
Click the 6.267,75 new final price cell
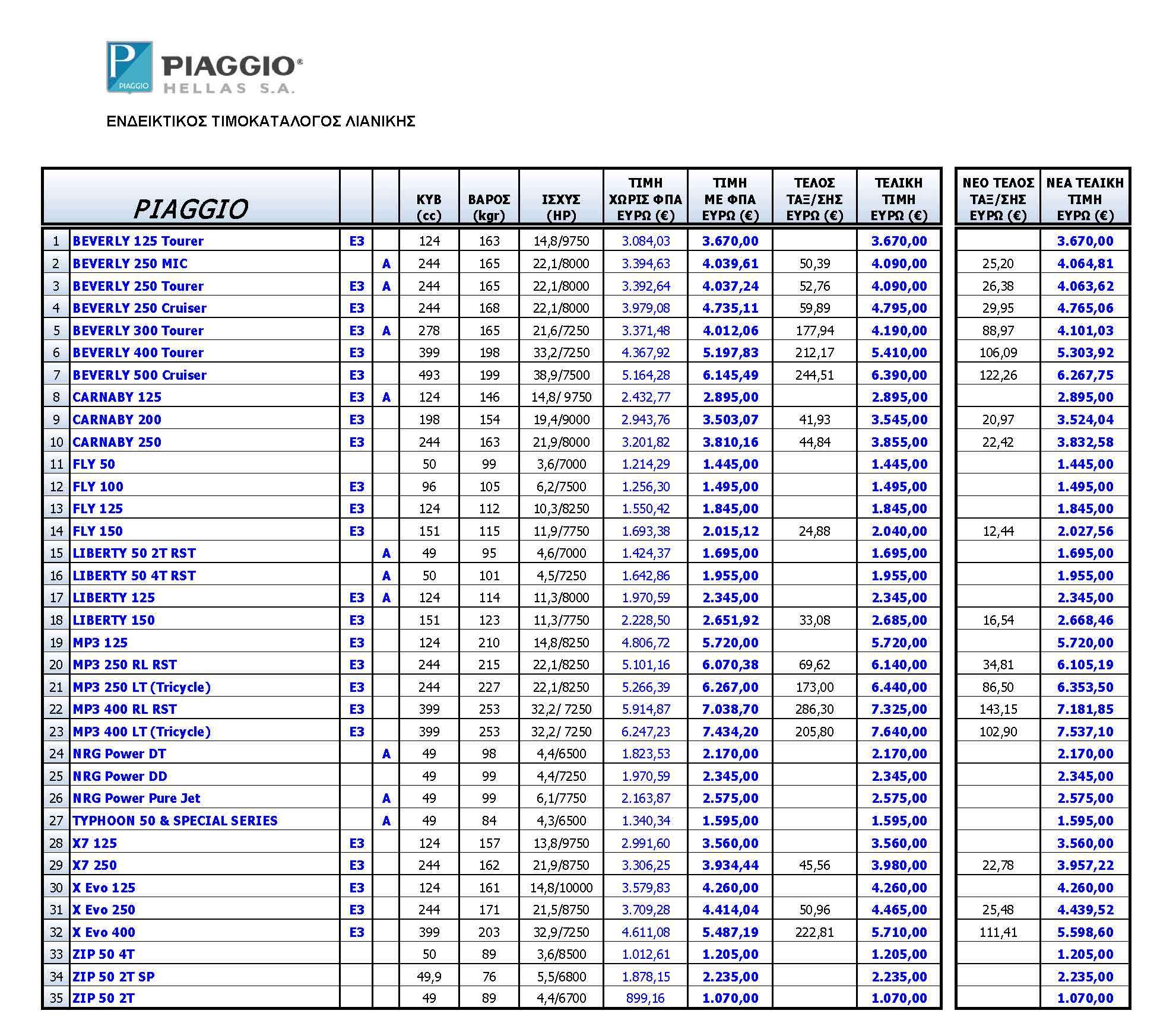point(1085,375)
